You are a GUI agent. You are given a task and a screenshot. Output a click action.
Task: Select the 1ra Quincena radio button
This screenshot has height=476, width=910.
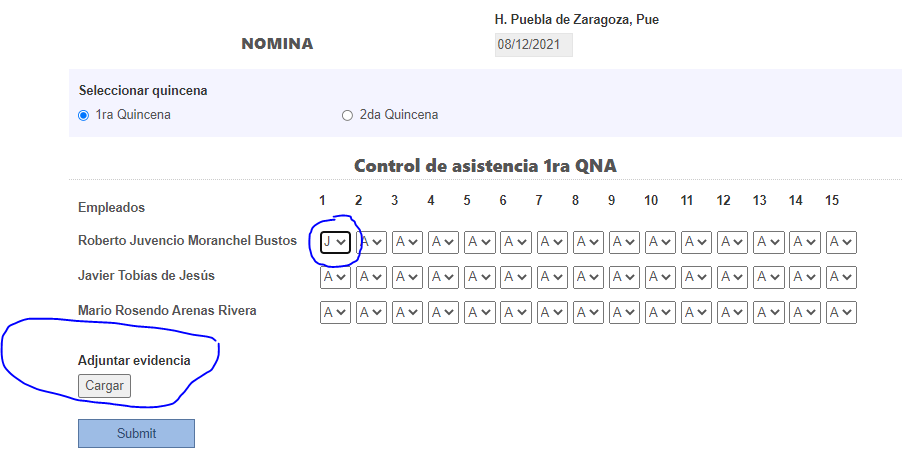(84, 115)
